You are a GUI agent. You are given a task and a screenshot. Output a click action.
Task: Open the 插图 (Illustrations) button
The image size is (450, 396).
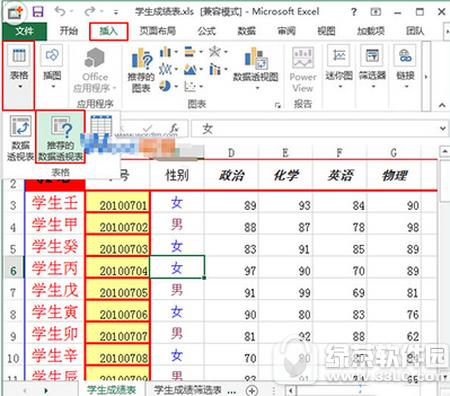point(52,68)
